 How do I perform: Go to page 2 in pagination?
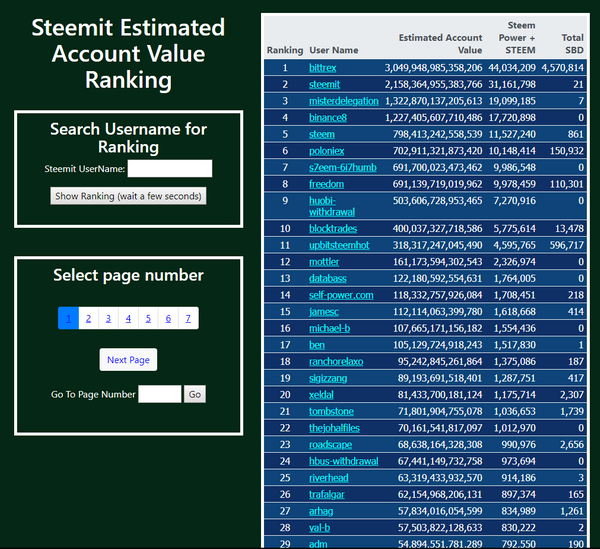[88, 318]
